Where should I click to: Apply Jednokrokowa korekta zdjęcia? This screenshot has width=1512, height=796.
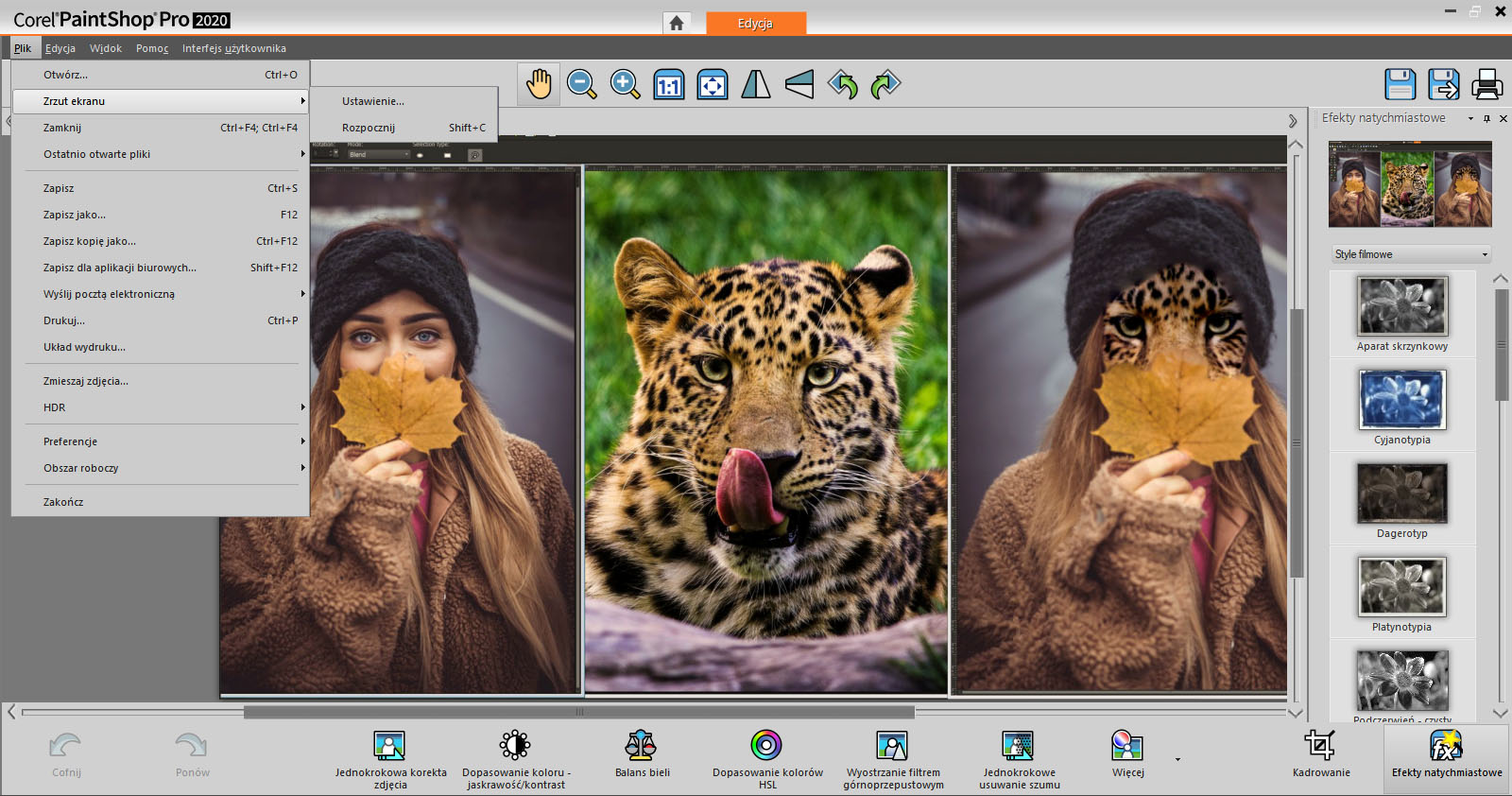(390, 759)
